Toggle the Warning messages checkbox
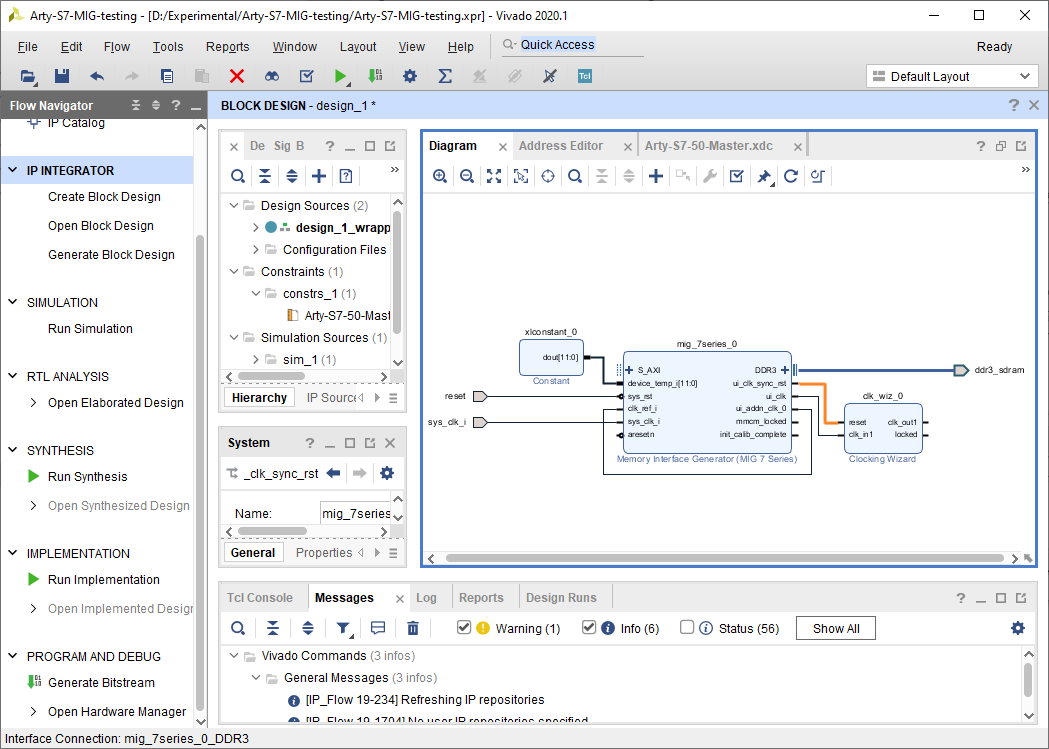The image size is (1049, 749). pyautogui.click(x=464, y=627)
